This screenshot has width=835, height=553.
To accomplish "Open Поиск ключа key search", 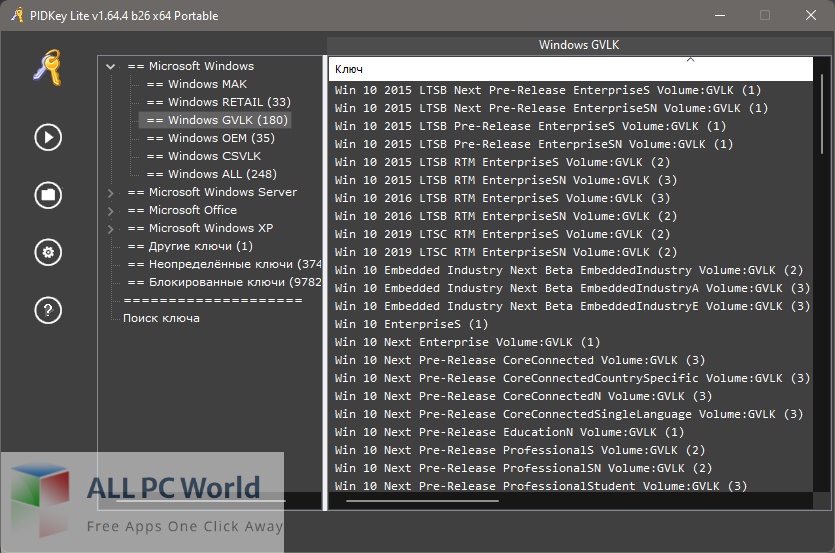I will pos(161,319).
